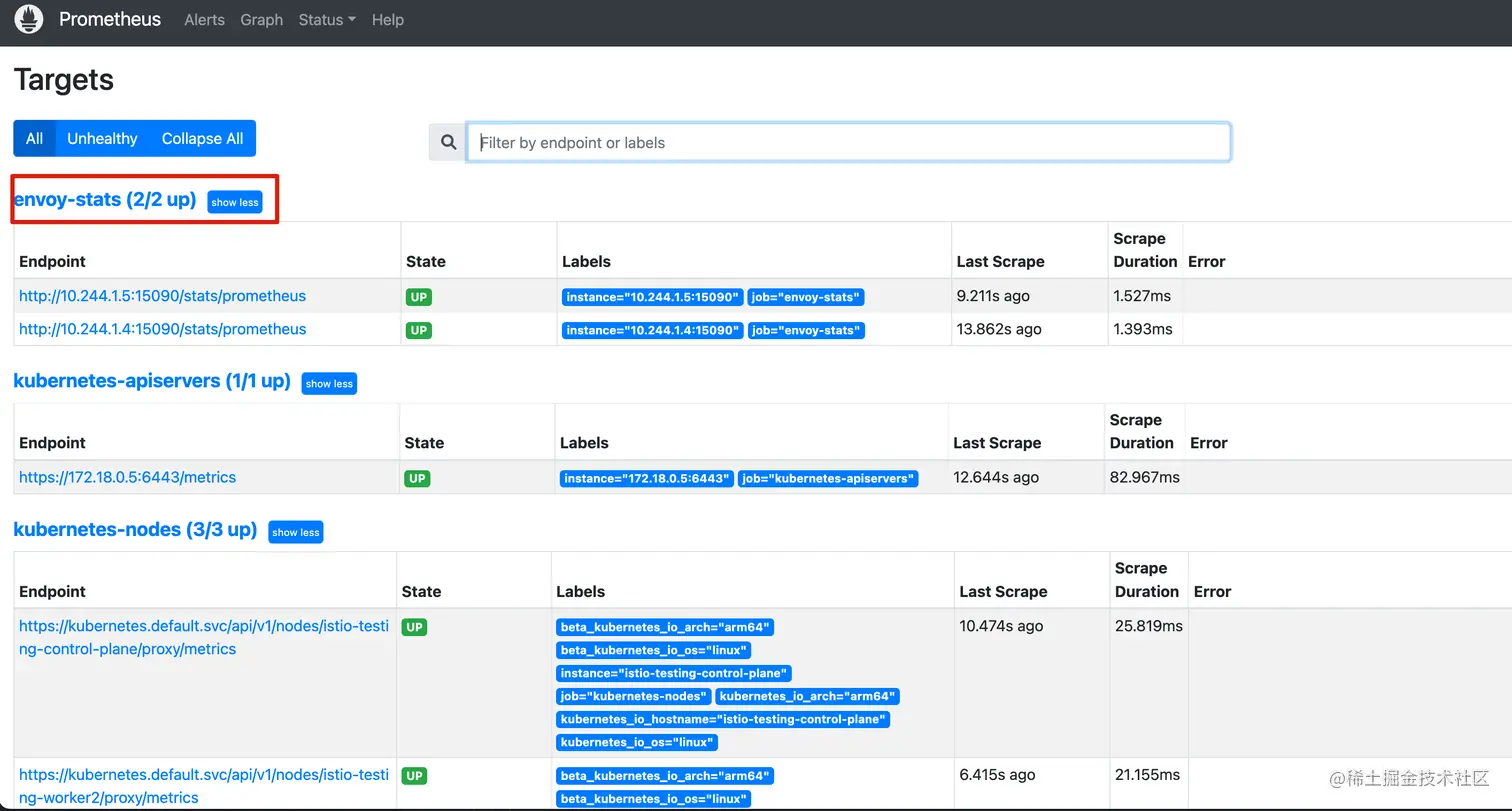This screenshot has height=811, width=1512.
Task: Click the 13.862s ago last scrape value
Action: click(x=999, y=329)
